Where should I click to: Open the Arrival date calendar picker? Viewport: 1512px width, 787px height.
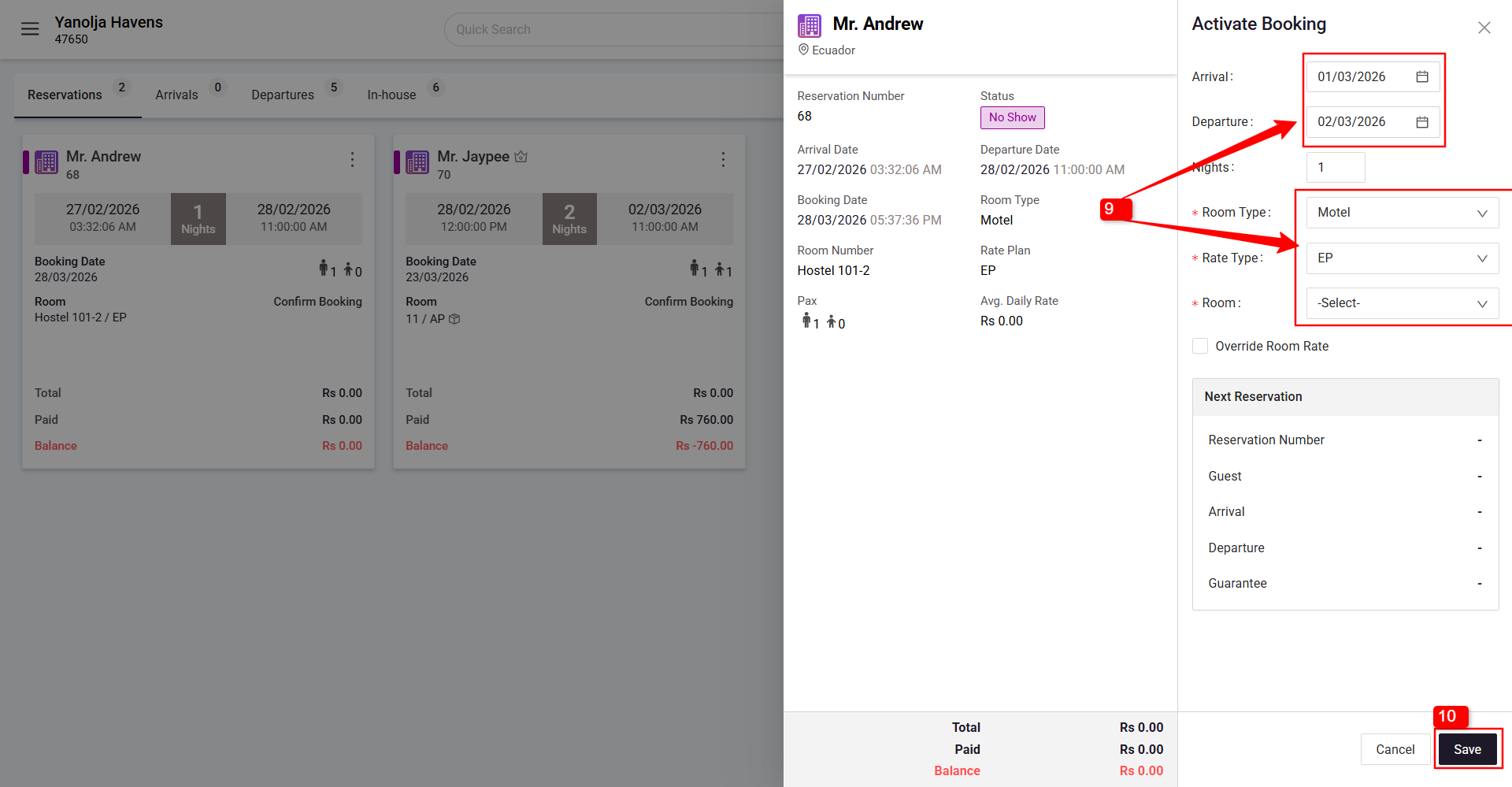pos(1422,76)
